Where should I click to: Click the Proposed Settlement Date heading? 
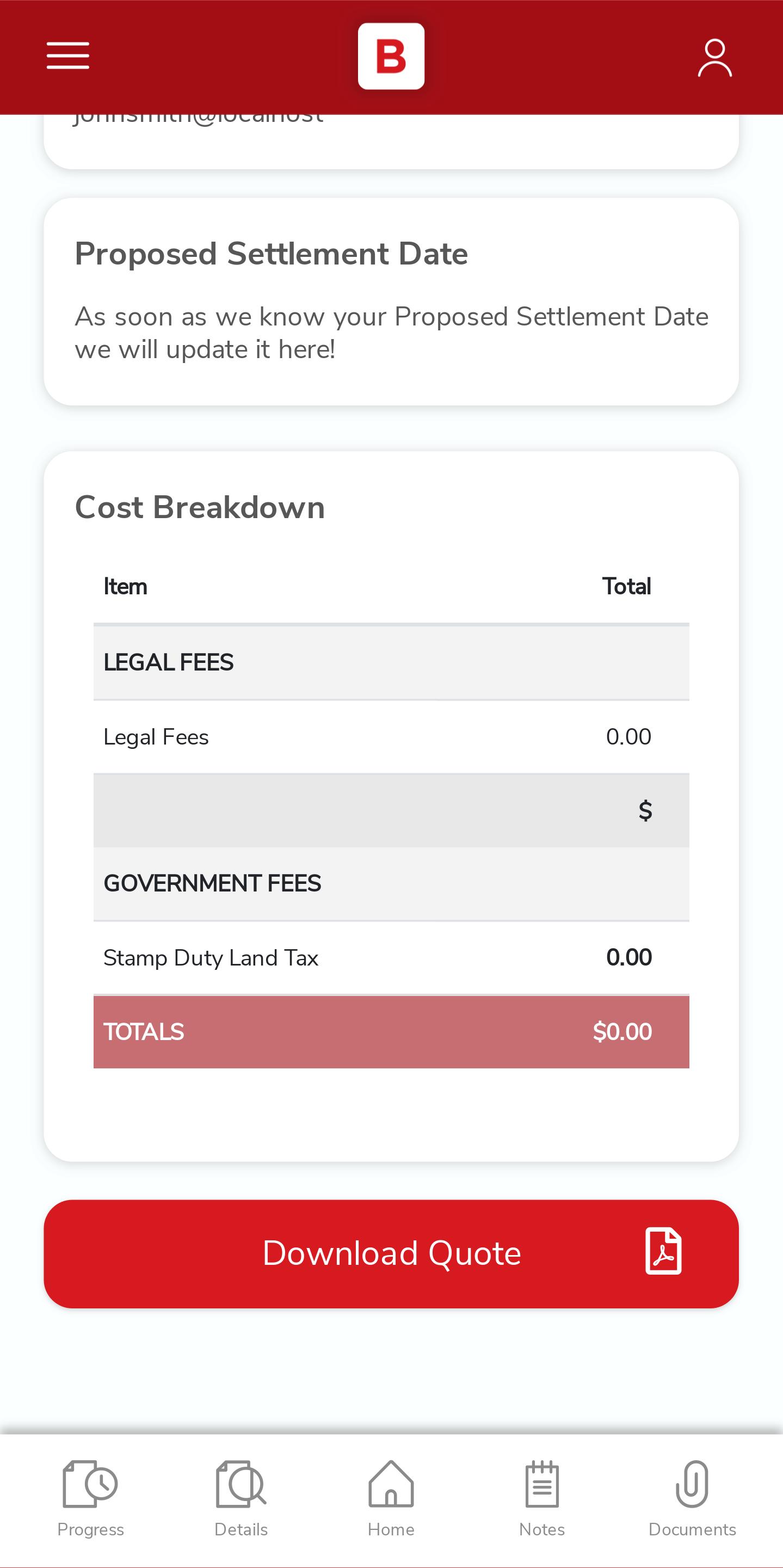tap(272, 254)
